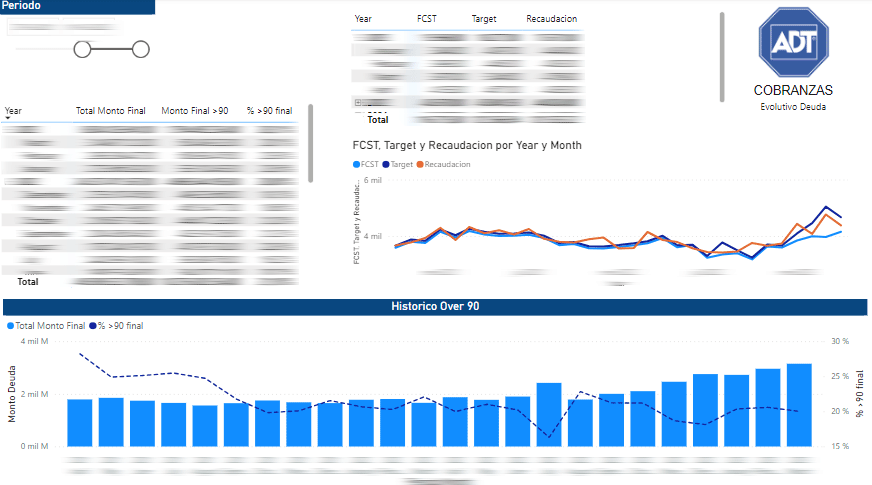Click the 'FCST, Target y Recaudacion por Year y Month' title
Image resolution: width=872 pixels, height=485 pixels.
[467, 145]
